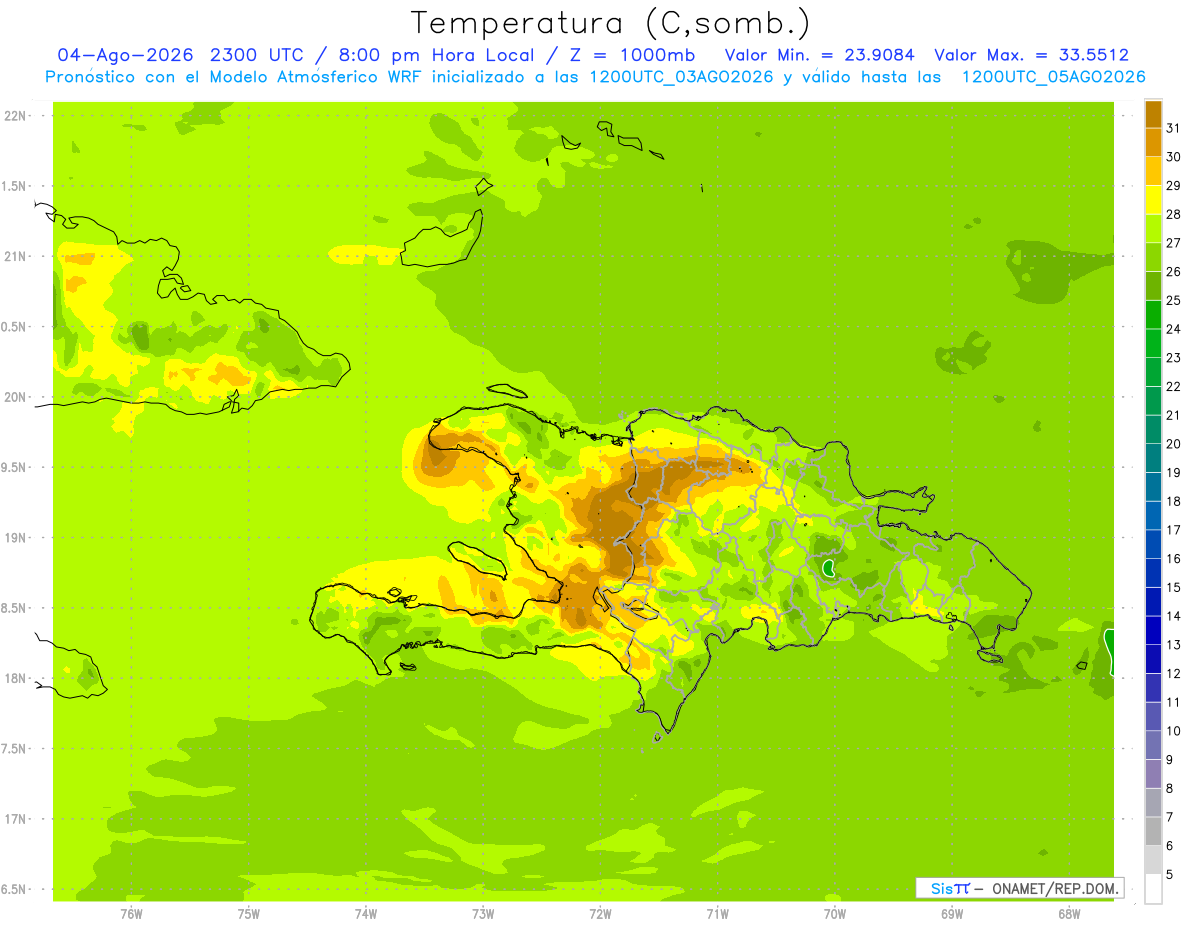Pick the orange legend band between 30 and 31
1200x927 pixels.
click(x=1153, y=143)
